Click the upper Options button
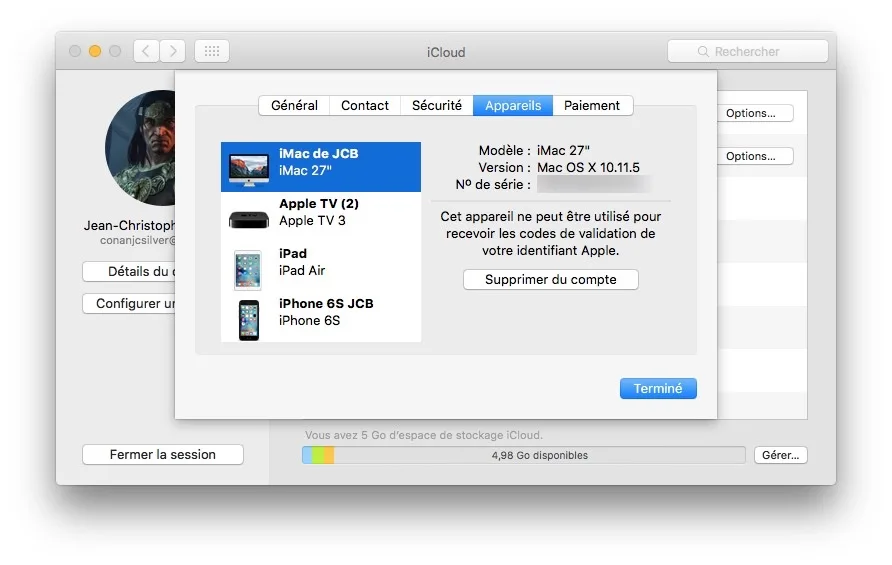 coord(755,113)
